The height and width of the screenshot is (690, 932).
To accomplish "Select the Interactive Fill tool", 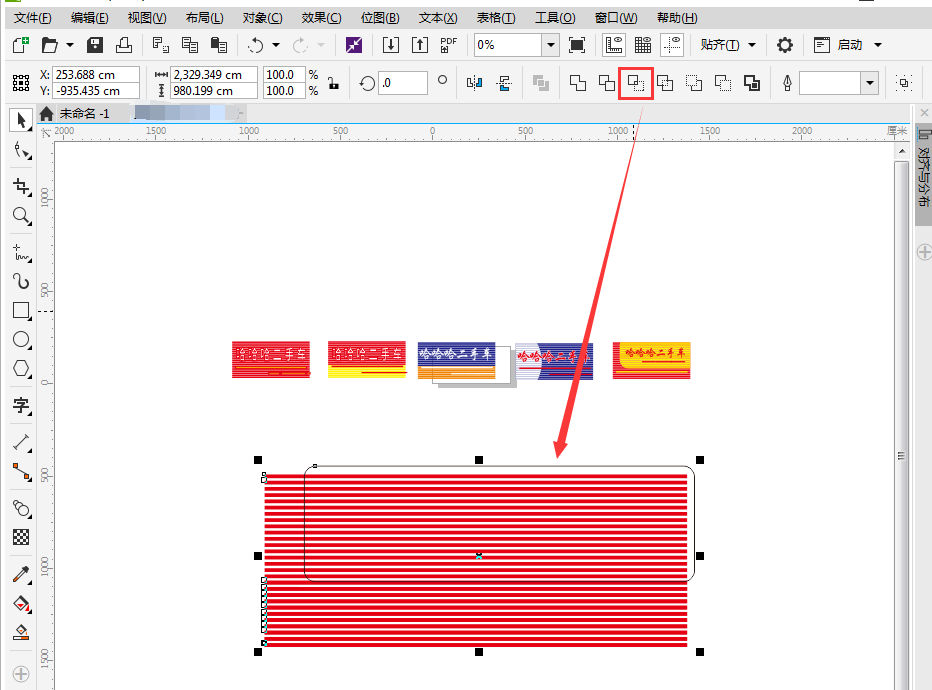I will tap(21, 604).
